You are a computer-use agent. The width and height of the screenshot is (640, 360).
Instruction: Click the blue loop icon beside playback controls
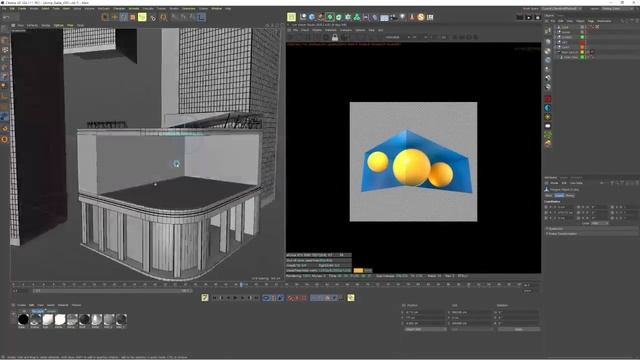[267, 298]
